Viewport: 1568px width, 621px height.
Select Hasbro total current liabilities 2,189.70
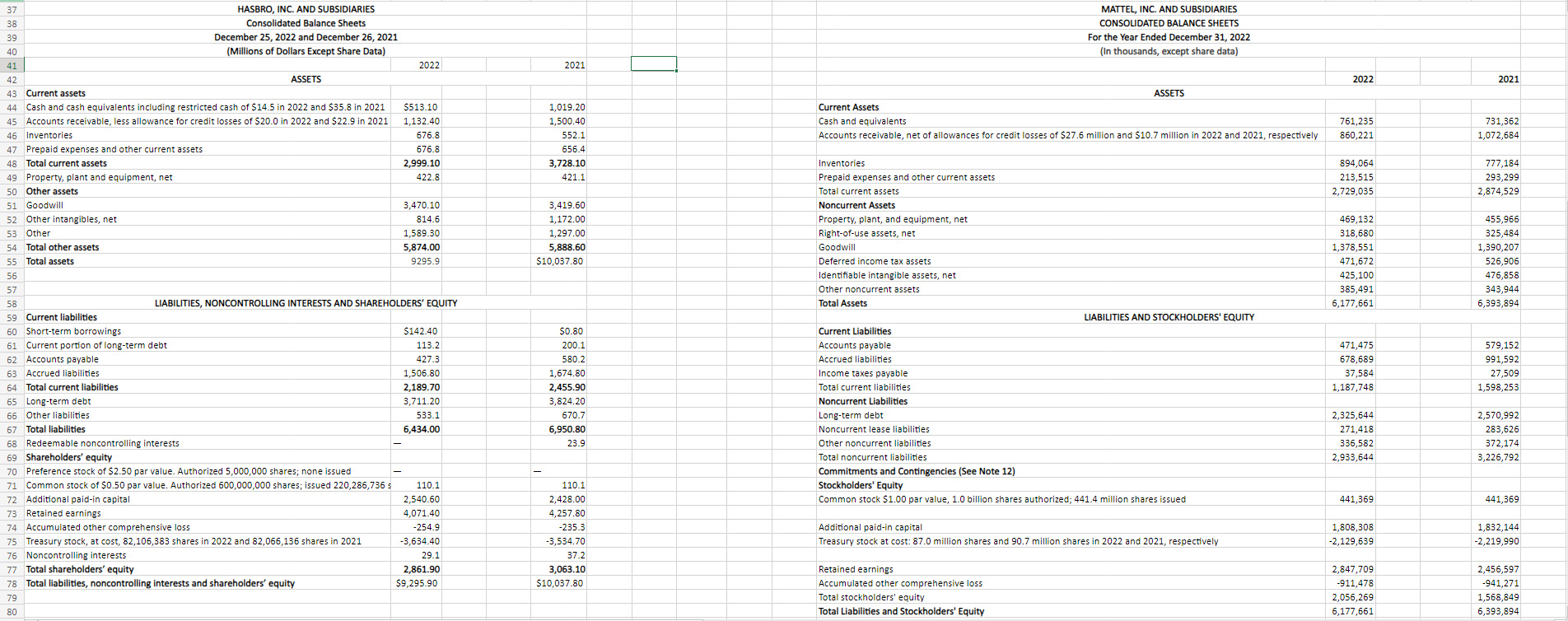[x=422, y=387]
